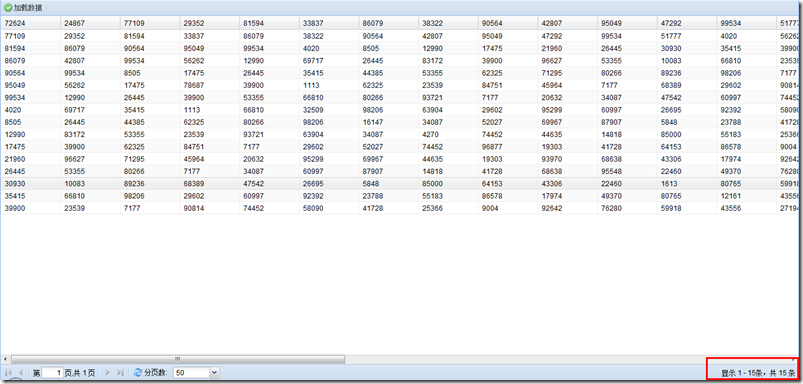Viewport: 803px width, 384px height.
Task: Select cell 95548 in row 26445
Action: [627, 171]
